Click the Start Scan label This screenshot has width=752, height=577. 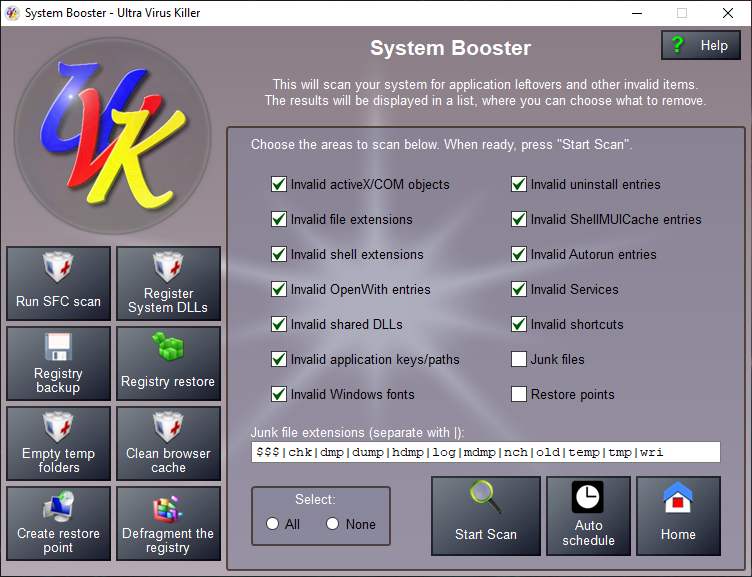pyautogui.click(x=485, y=534)
